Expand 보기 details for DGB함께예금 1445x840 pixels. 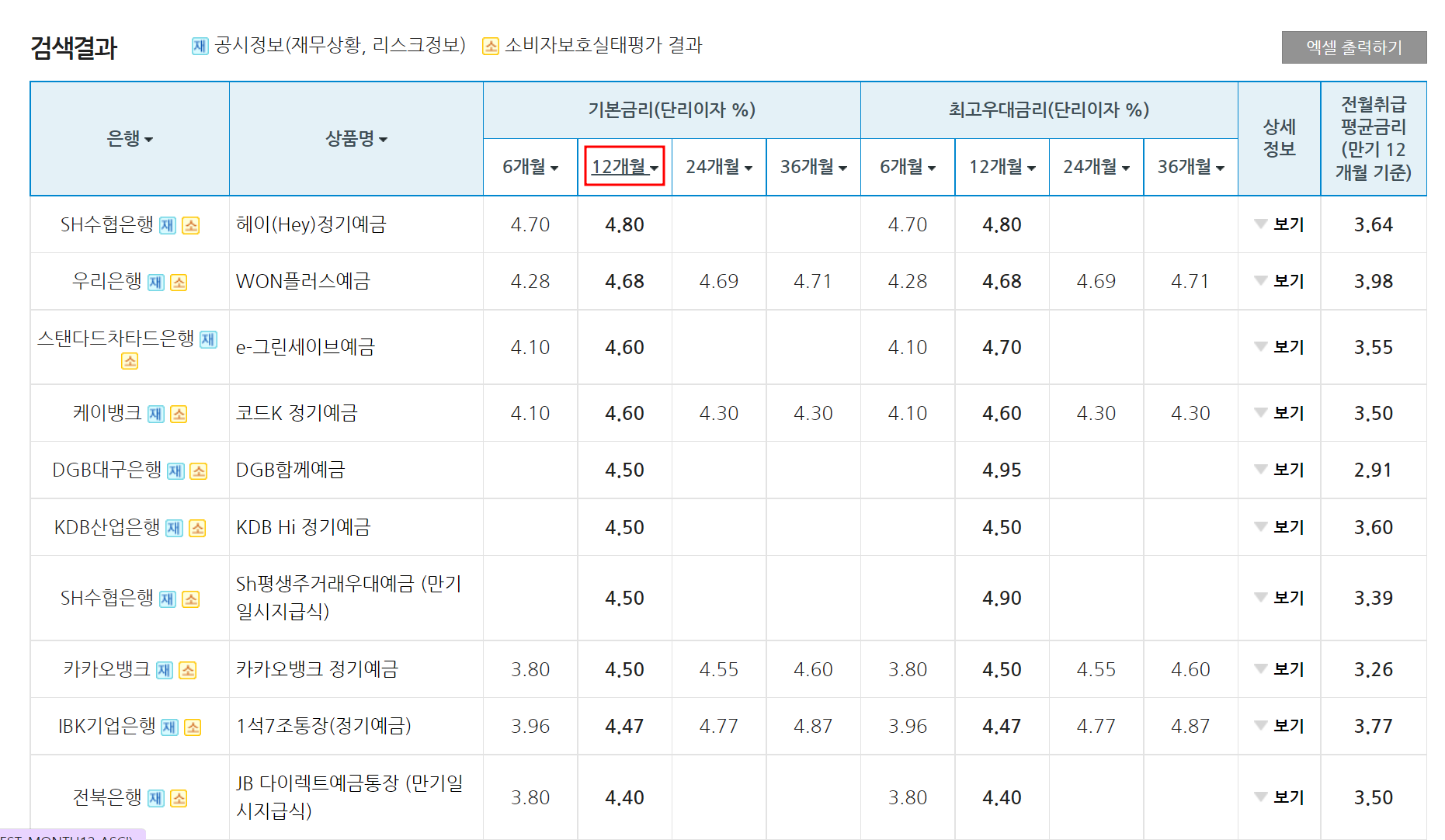pyautogui.click(x=1280, y=470)
